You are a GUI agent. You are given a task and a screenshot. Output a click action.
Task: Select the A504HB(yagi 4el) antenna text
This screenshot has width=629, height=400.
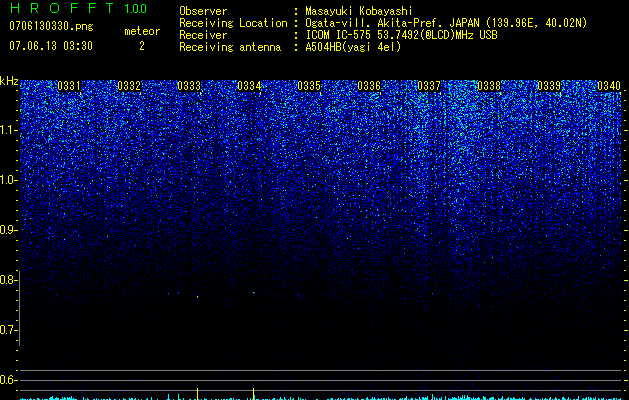pyautogui.click(x=353, y=47)
